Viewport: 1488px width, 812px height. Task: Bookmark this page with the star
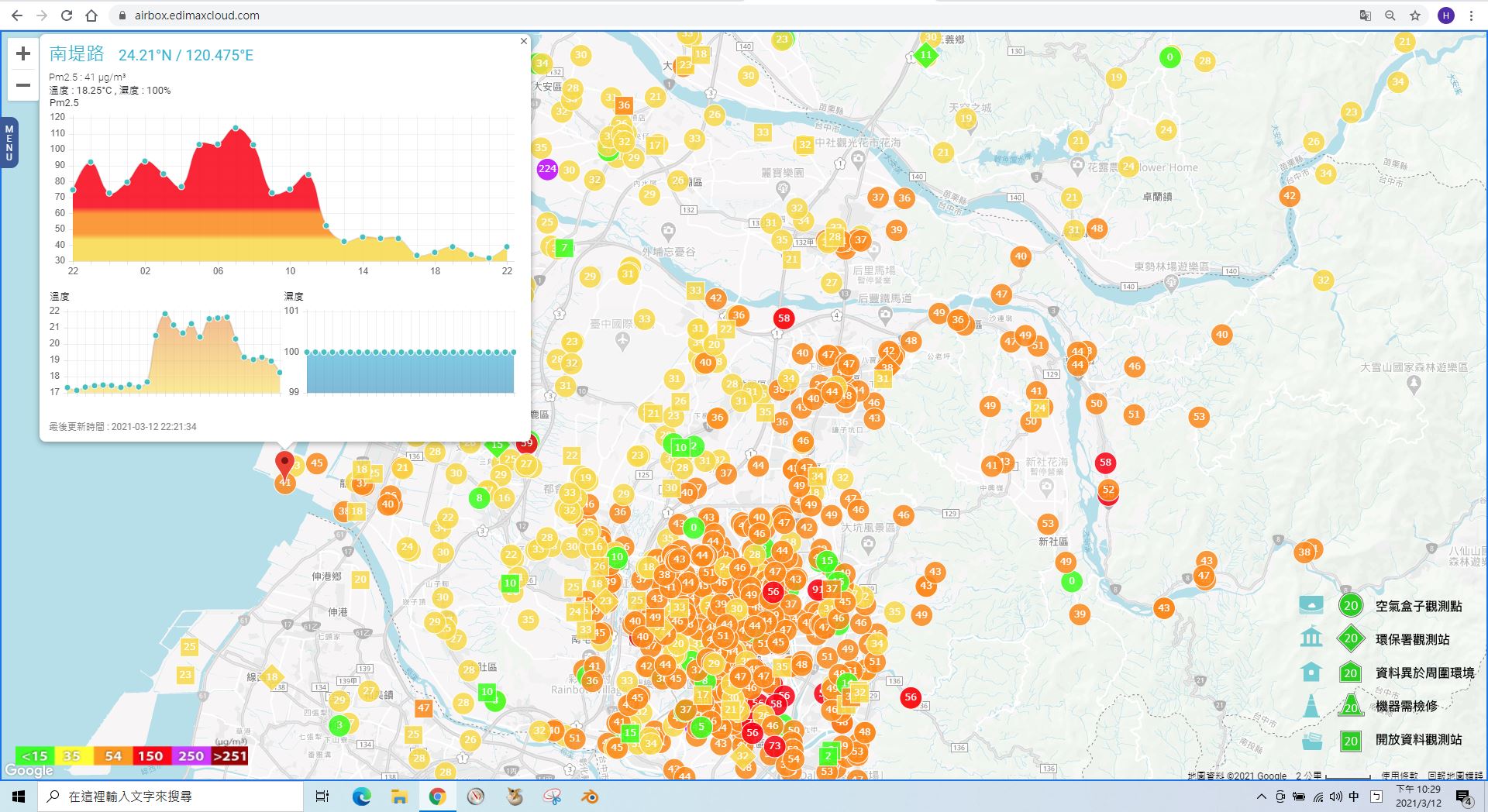[1415, 15]
